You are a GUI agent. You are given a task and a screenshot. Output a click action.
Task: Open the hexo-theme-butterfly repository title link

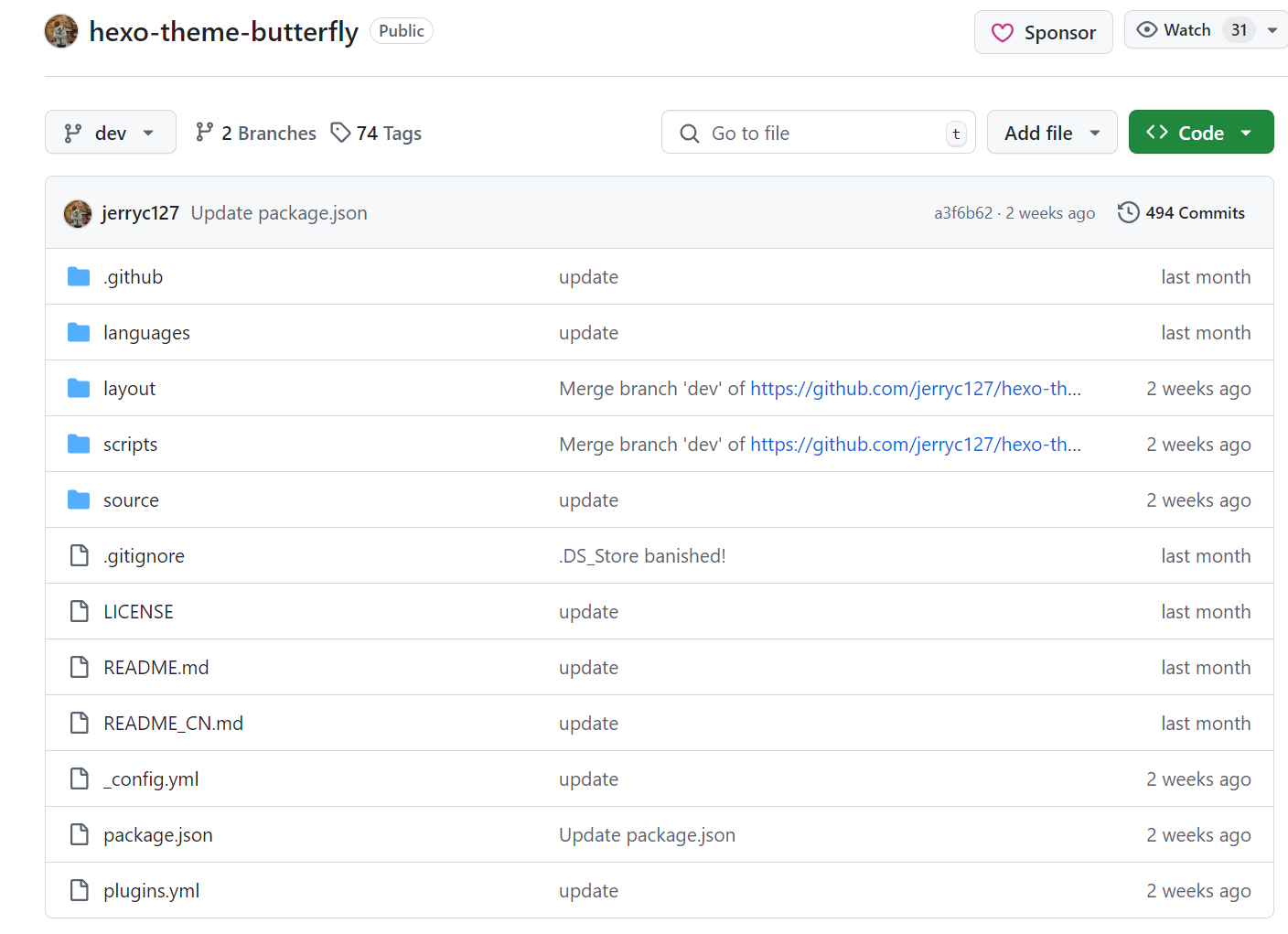click(223, 31)
